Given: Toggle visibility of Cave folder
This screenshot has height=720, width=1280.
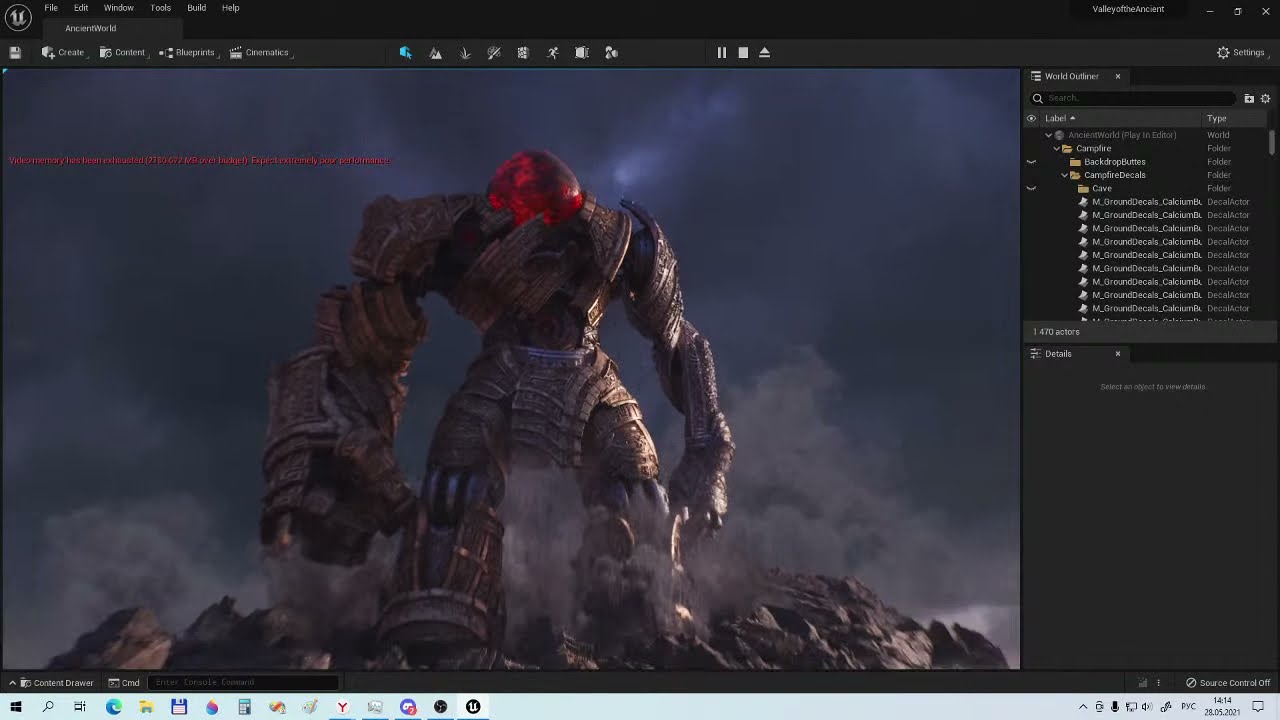Looking at the screenshot, I should 1031,189.
